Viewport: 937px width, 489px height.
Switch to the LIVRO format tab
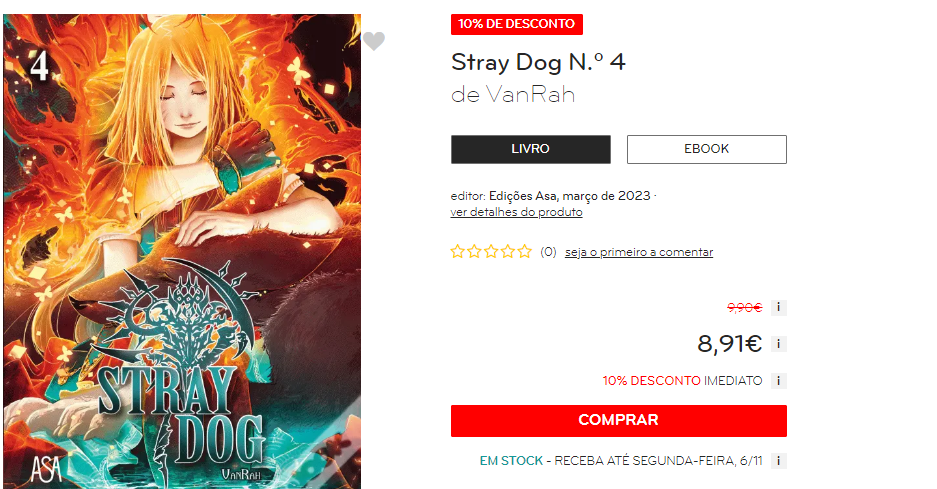(531, 149)
